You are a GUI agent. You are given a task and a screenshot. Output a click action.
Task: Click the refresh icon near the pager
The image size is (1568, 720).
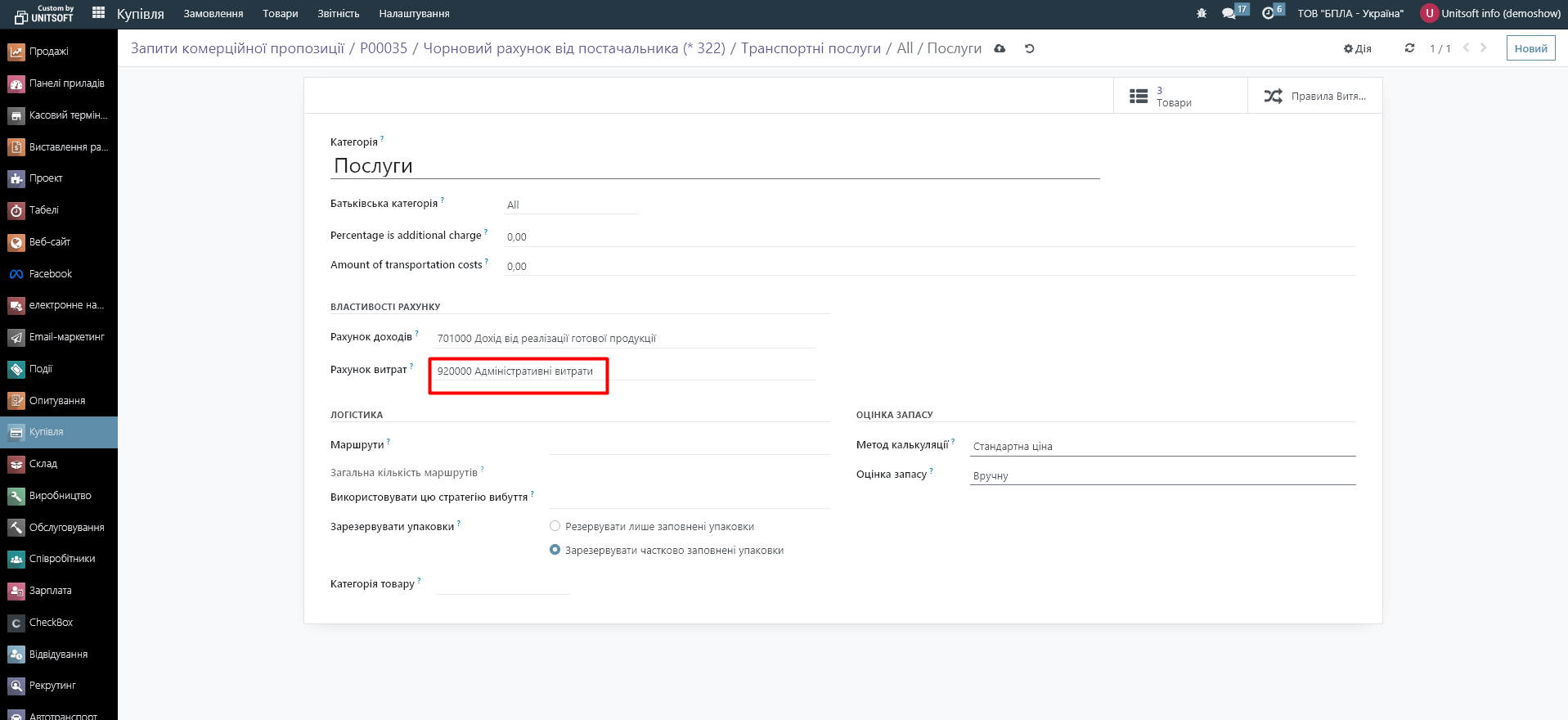(x=1409, y=48)
